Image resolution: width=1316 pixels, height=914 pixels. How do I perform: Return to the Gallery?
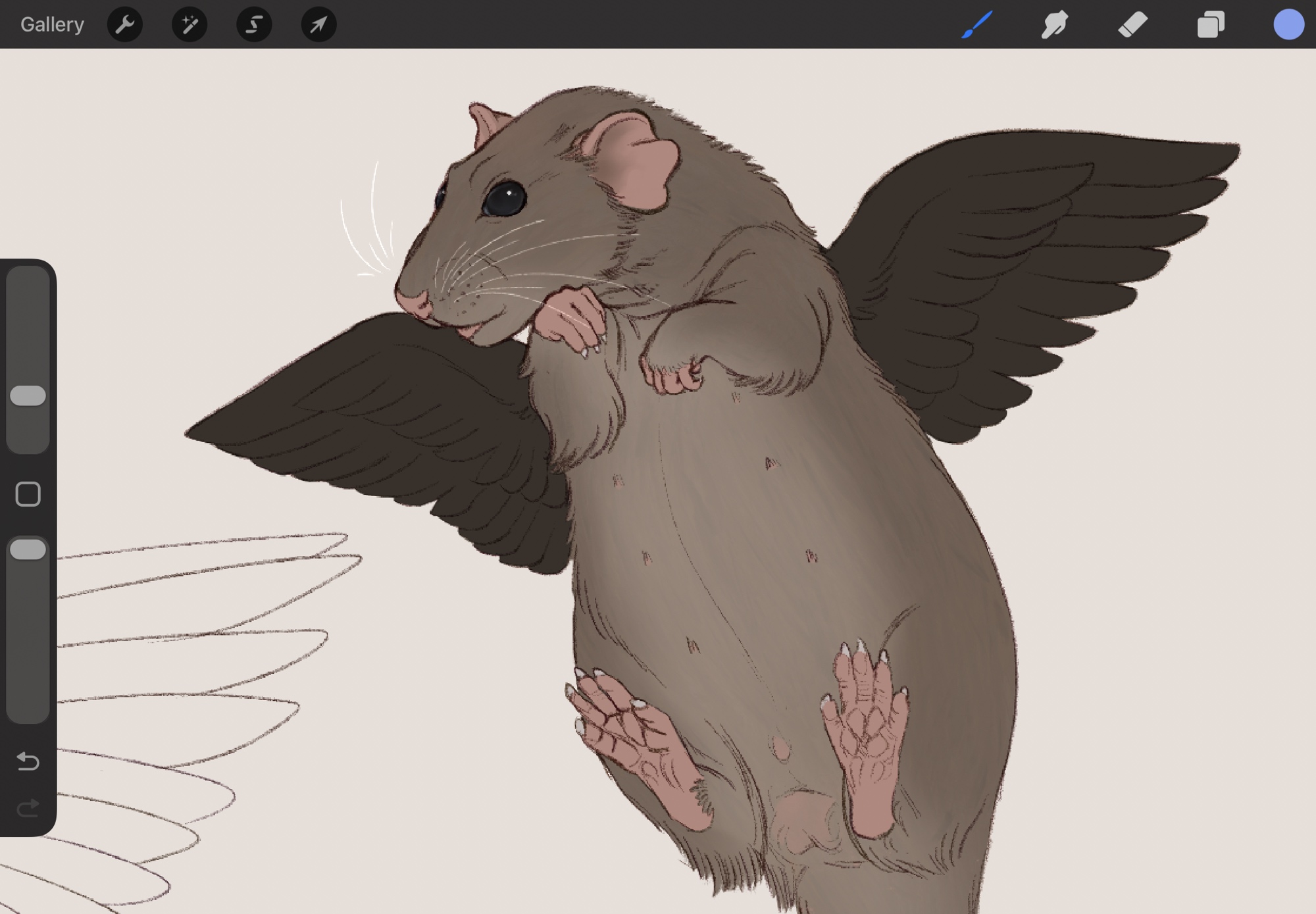point(52,24)
